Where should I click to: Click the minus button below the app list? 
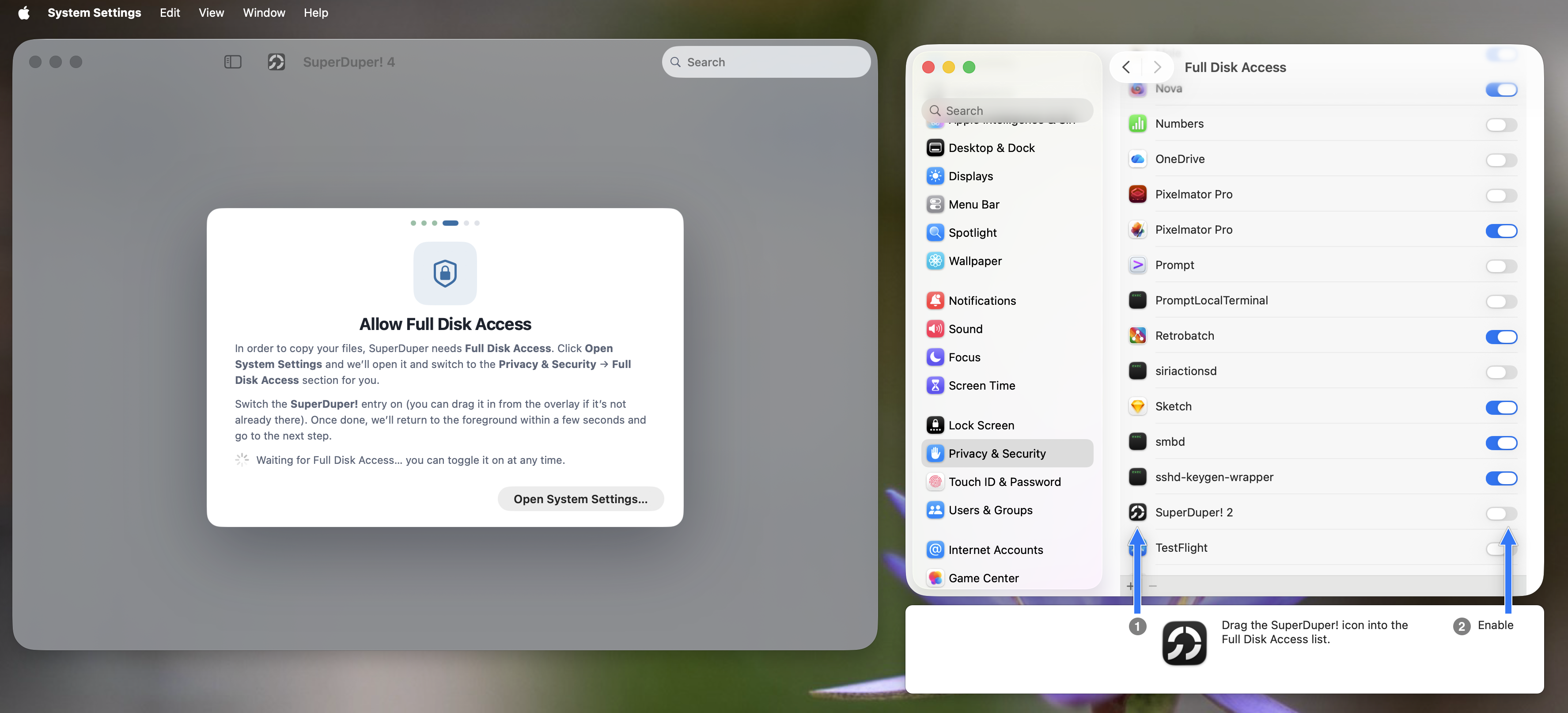pyautogui.click(x=1152, y=586)
